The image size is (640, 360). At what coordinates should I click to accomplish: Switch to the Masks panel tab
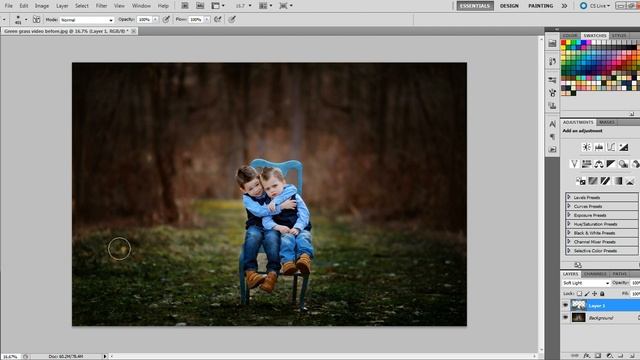(x=607, y=122)
